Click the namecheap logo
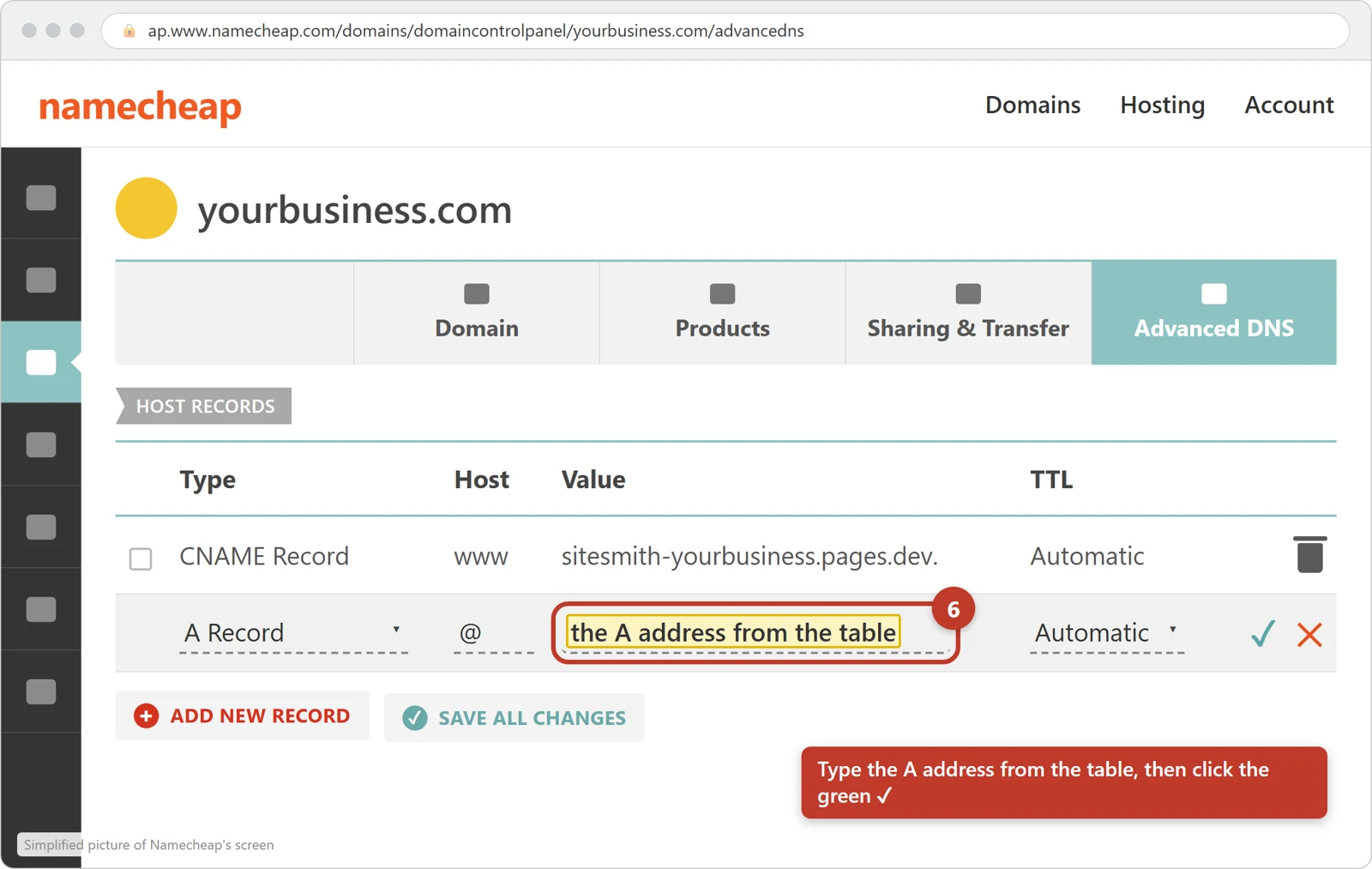The height and width of the screenshot is (869, 1372). coord(140,107)
